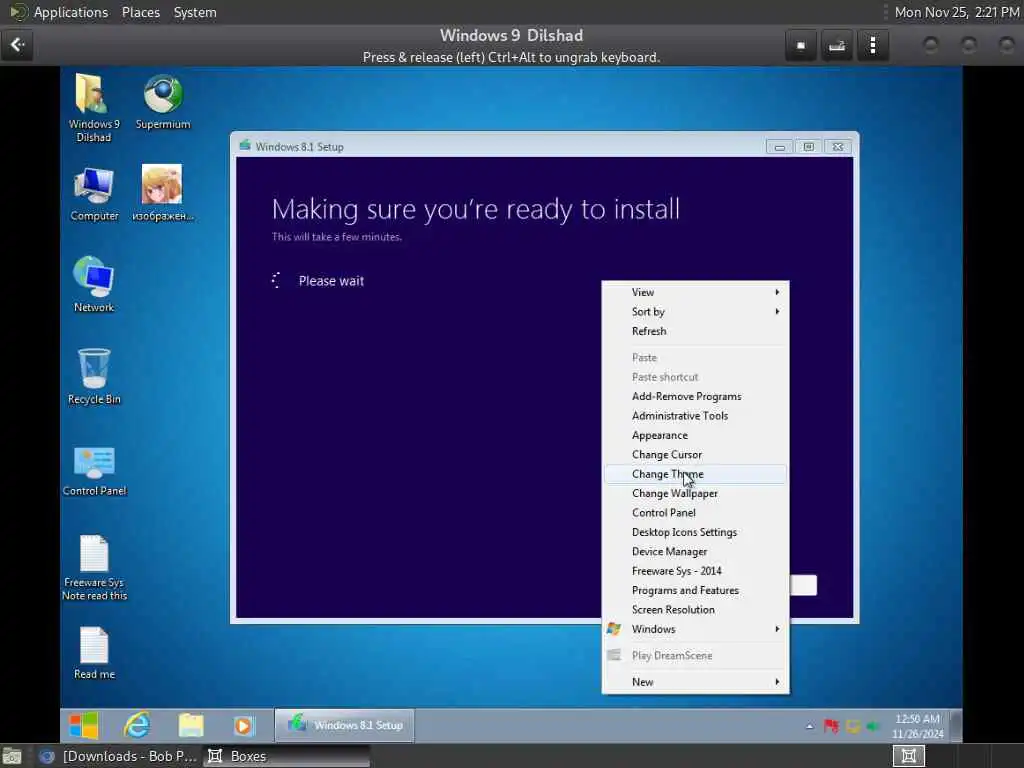Open the anime image file icon
Viewport: 1024px width, 768px height.
tap(163, 193)
